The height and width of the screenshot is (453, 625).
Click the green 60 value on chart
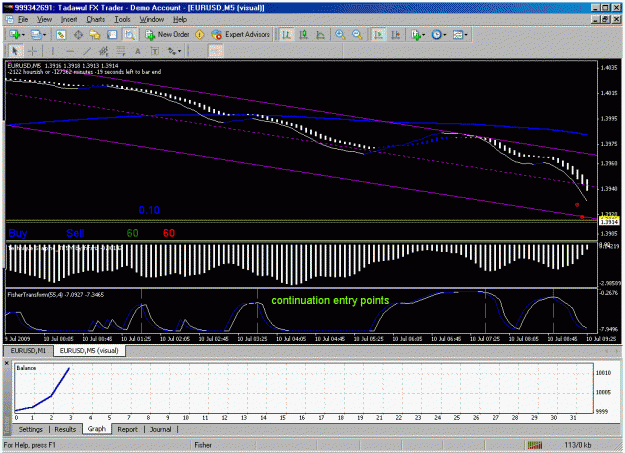132,233
